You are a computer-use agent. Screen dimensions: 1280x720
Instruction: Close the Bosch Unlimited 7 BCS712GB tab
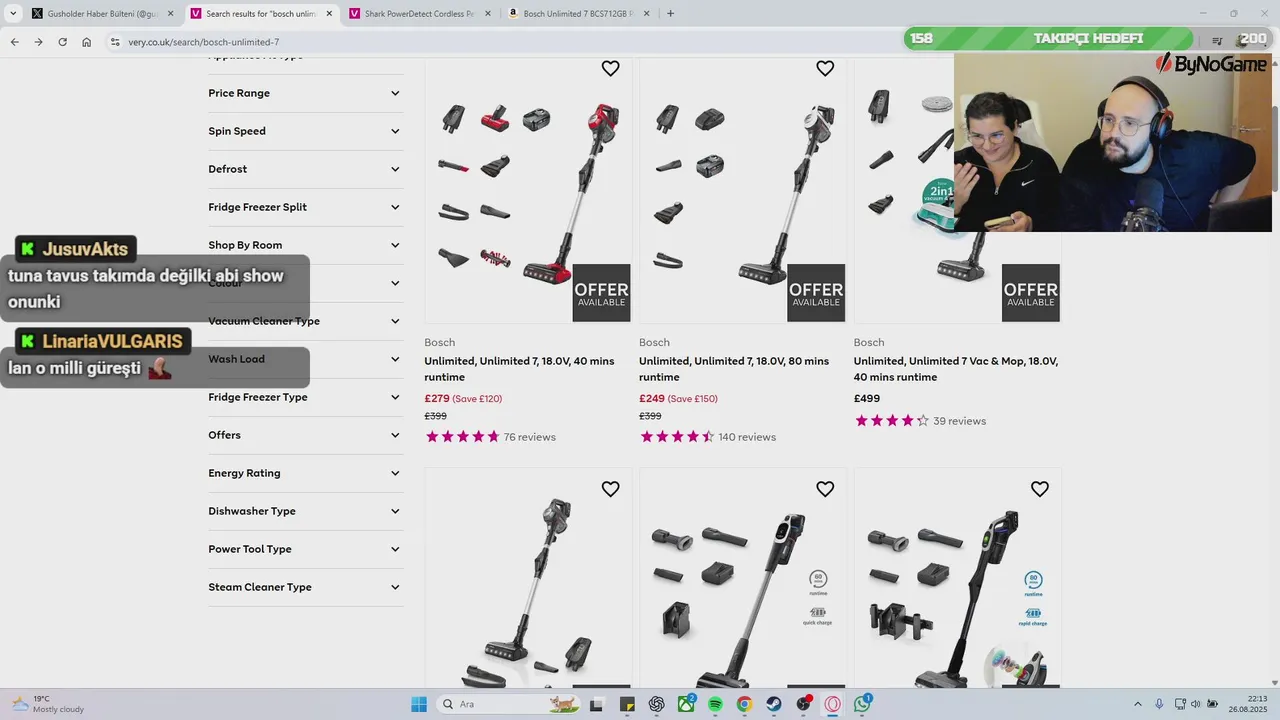(x=646, y=14)
